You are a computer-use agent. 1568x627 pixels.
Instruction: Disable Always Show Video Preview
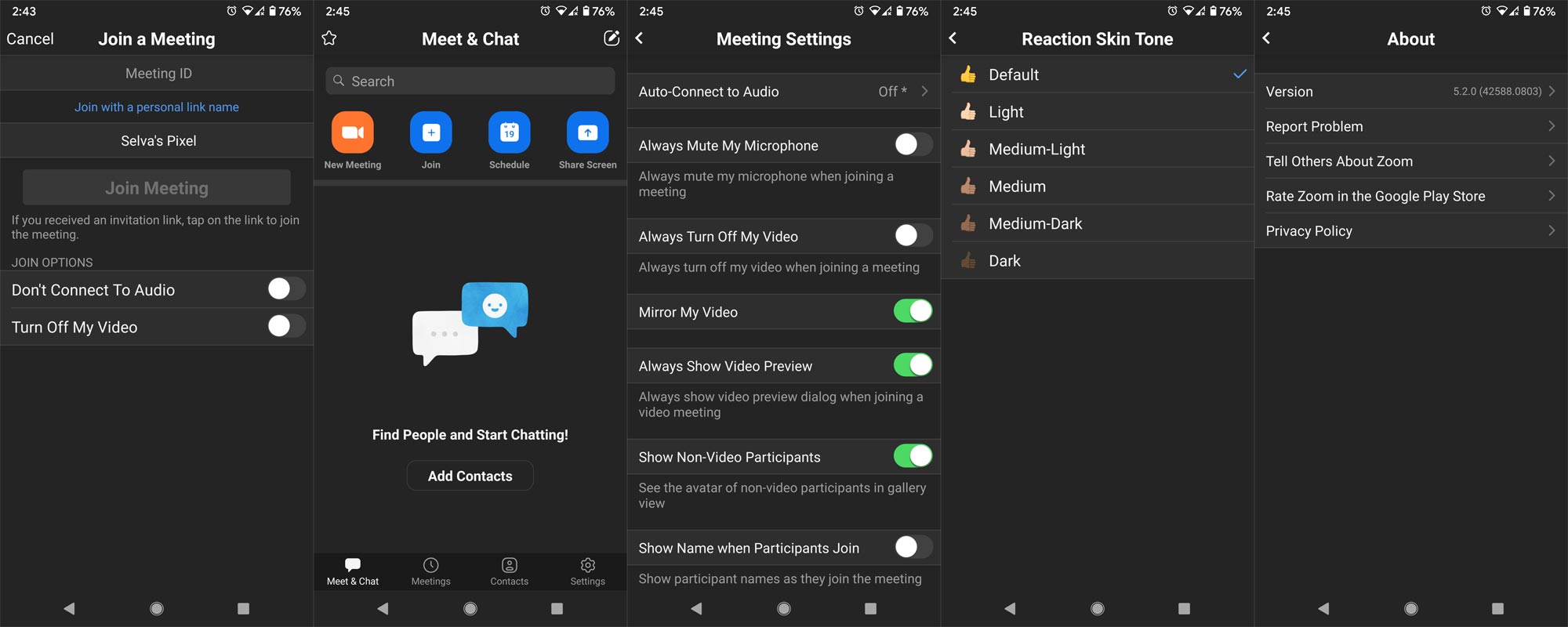[x=913, y=365]
